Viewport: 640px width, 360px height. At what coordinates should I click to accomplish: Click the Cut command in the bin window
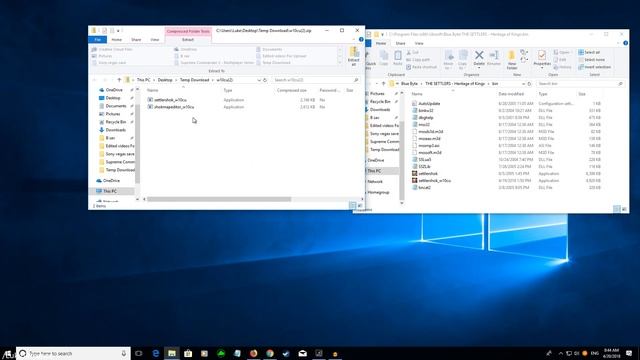[x=412, y=52]
